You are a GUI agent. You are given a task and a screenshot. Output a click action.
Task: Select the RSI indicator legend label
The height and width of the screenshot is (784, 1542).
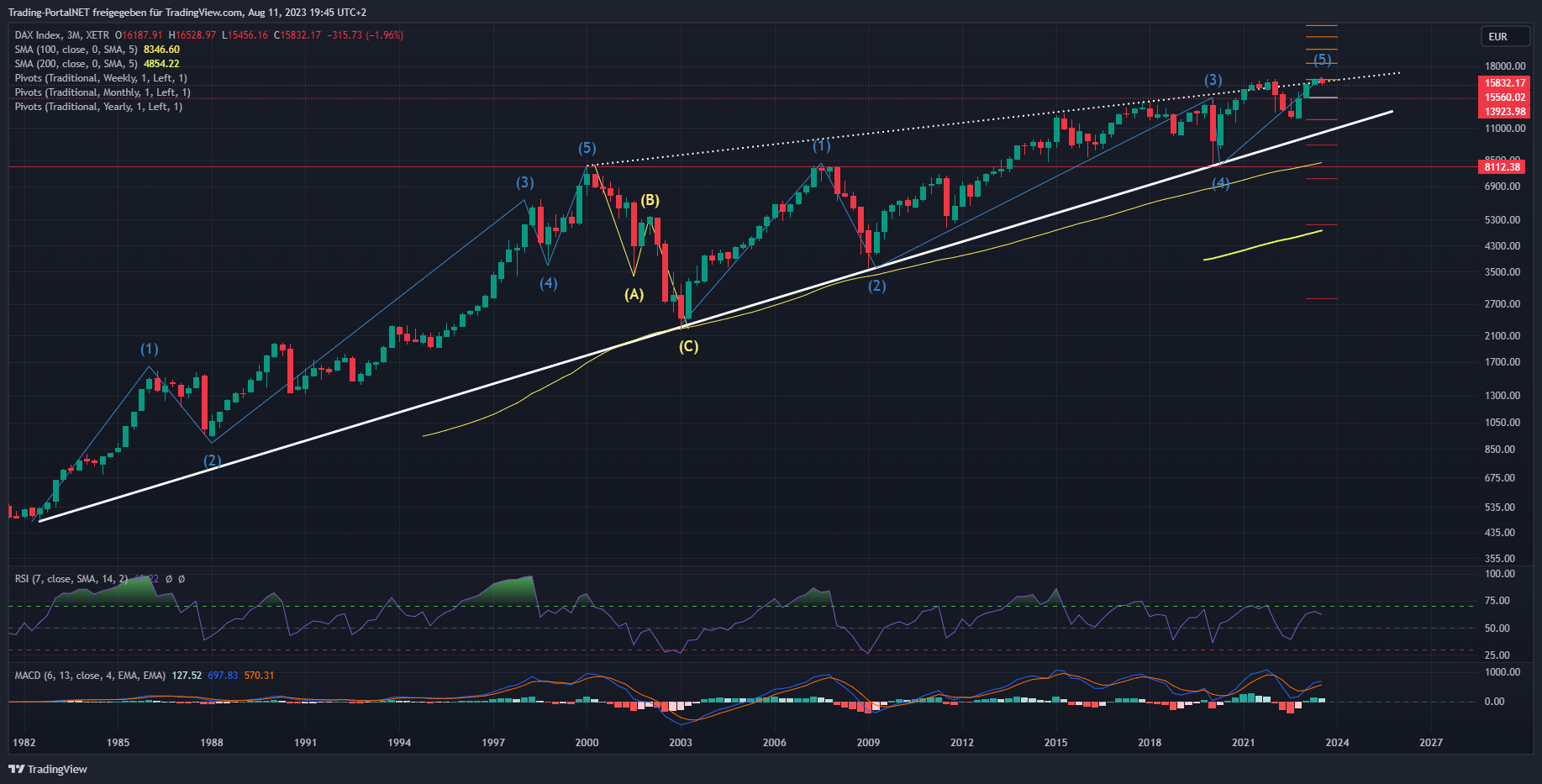point(71,579)
